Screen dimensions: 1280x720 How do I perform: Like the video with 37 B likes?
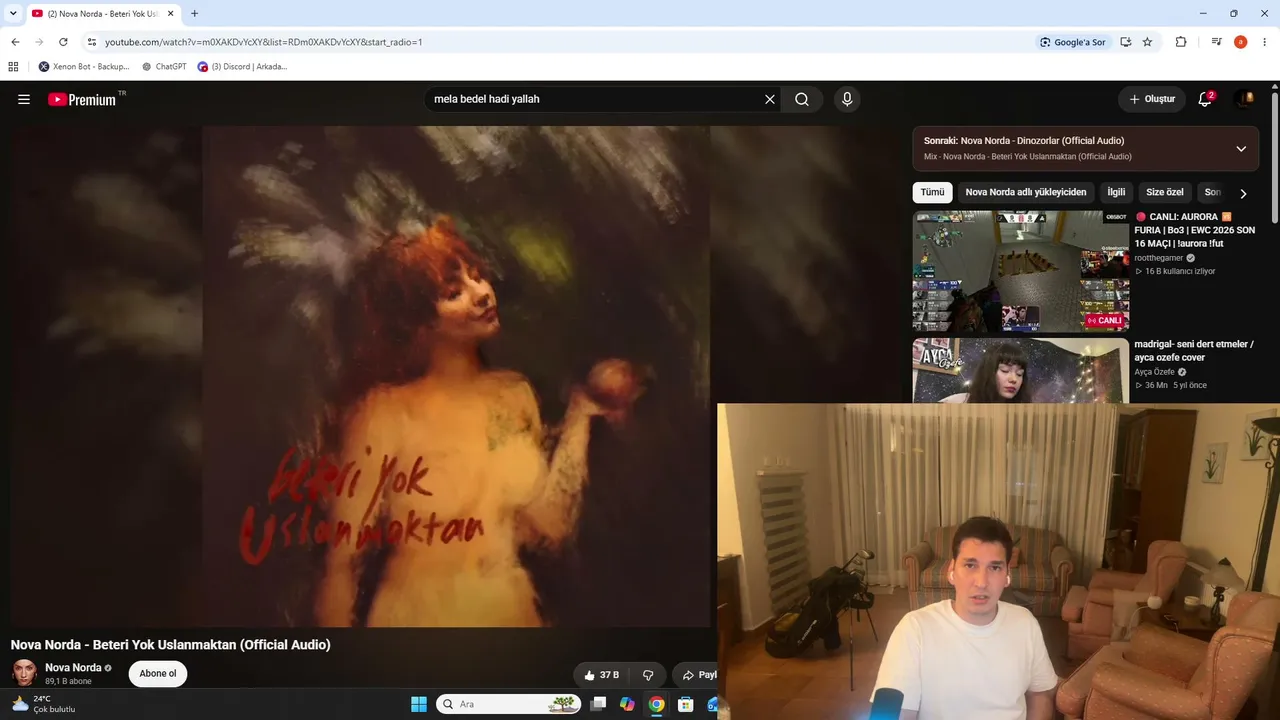(601, 675)
